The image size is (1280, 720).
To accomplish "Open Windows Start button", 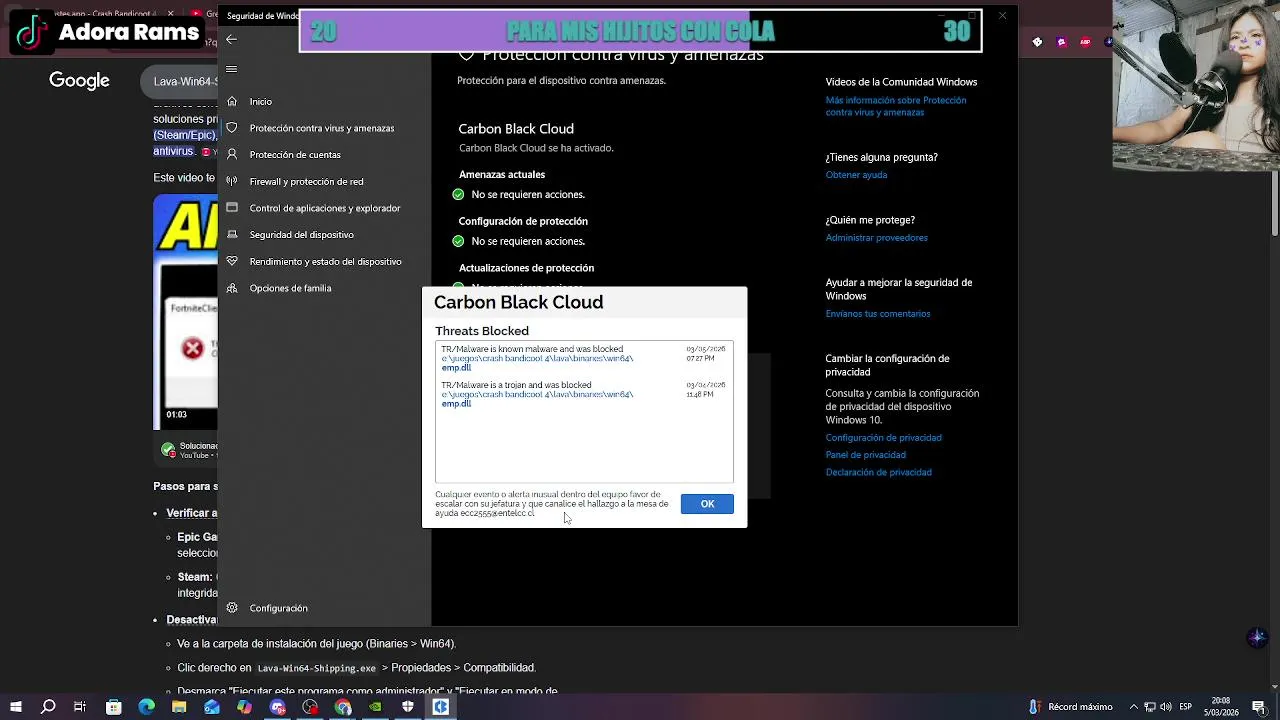I will 16,707.
